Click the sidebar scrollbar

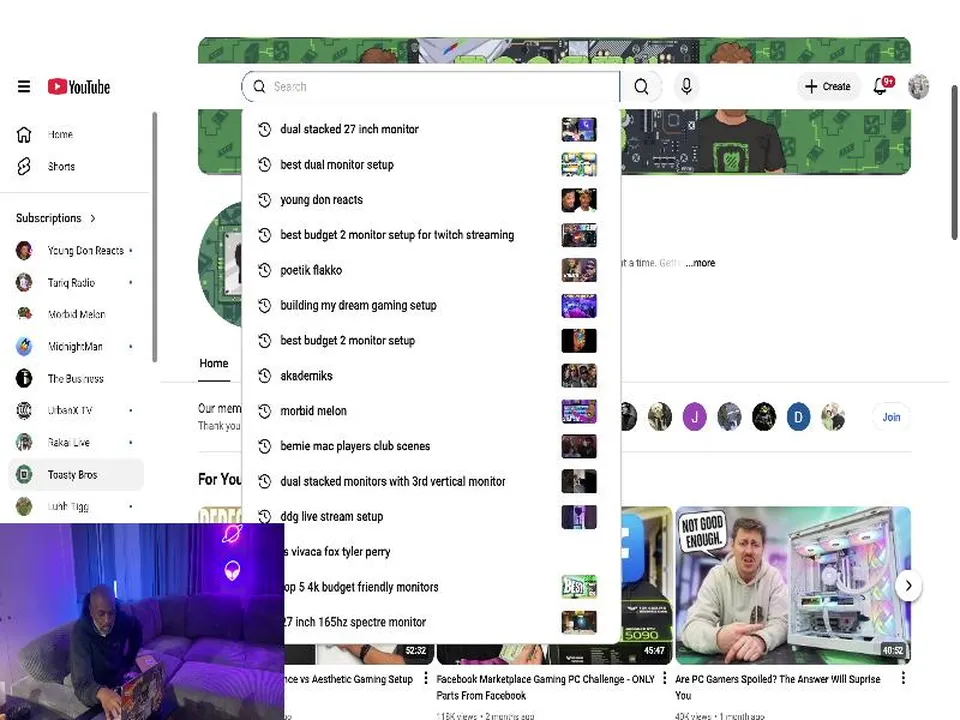(x=155, y=237)
